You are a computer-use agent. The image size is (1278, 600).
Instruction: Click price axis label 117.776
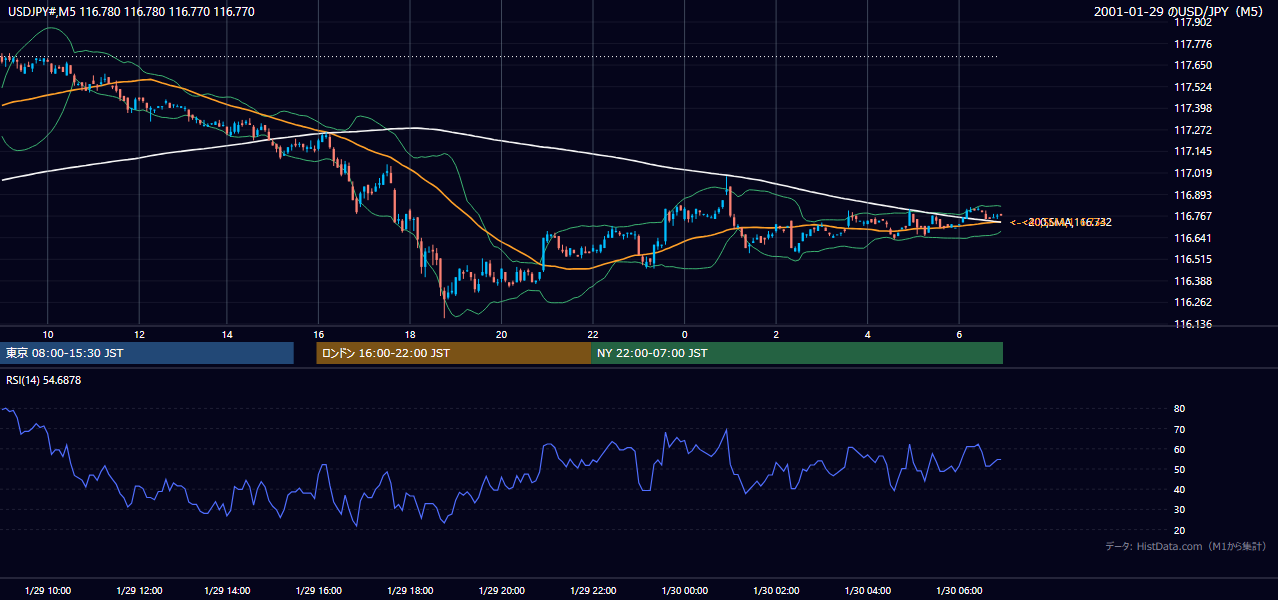(1192, 44)
